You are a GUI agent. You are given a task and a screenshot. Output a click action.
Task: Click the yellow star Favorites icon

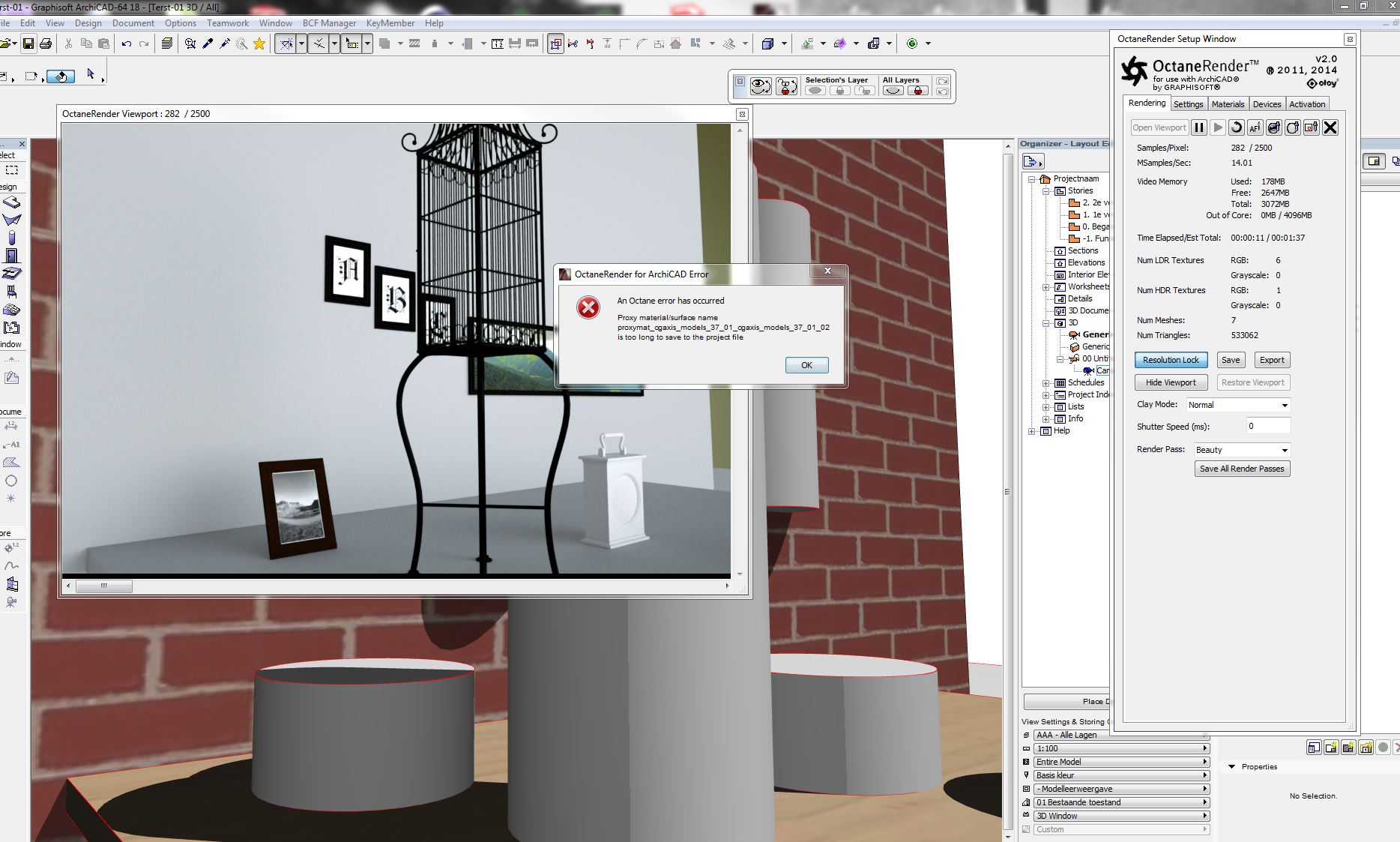pos(259,43)
